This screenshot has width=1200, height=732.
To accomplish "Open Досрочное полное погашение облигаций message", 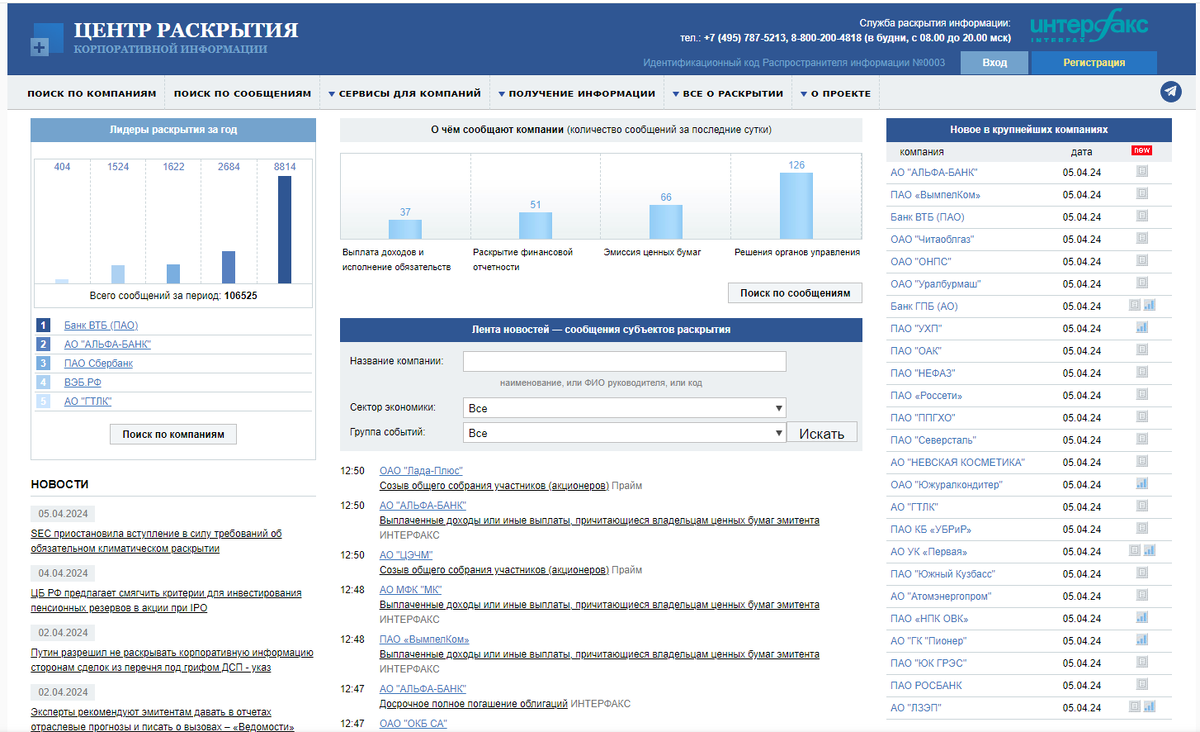I will coord(473,704).
